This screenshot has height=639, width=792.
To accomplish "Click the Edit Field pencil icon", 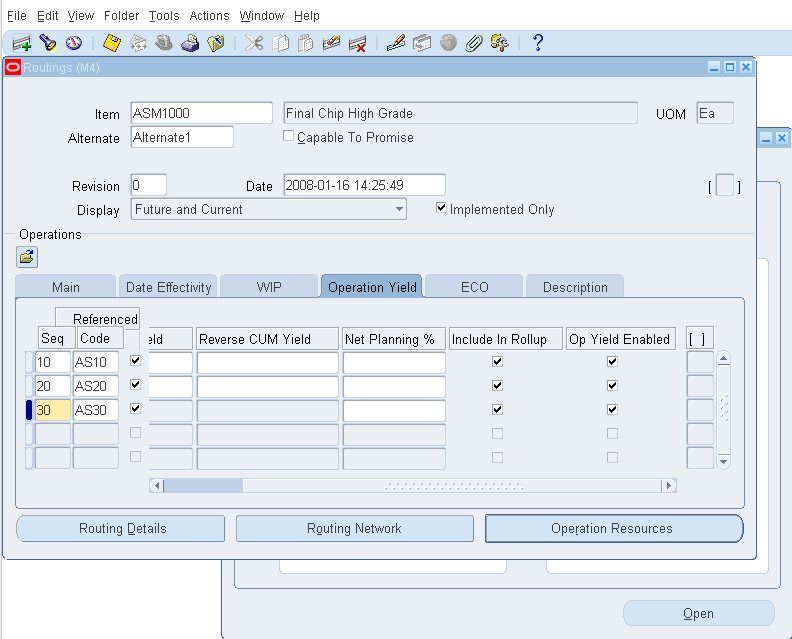I will click(x=395, y=43).
